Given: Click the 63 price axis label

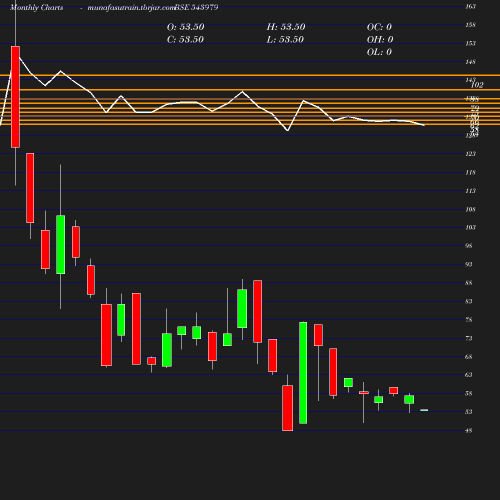Looking at the screenshot, I should tap(469, 375).
